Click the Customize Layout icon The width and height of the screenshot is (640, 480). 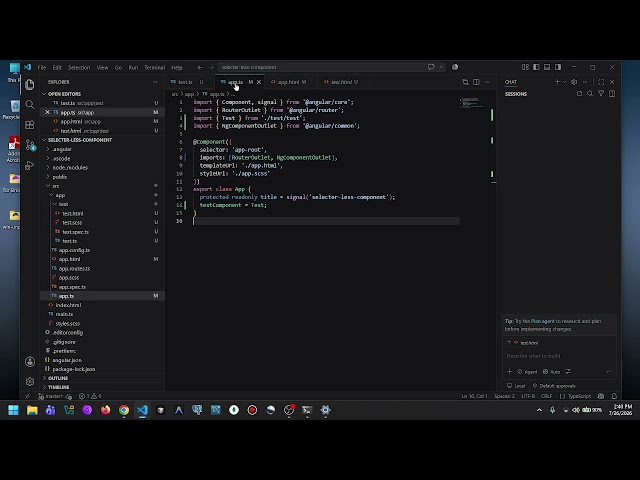[x=525, y=67]
